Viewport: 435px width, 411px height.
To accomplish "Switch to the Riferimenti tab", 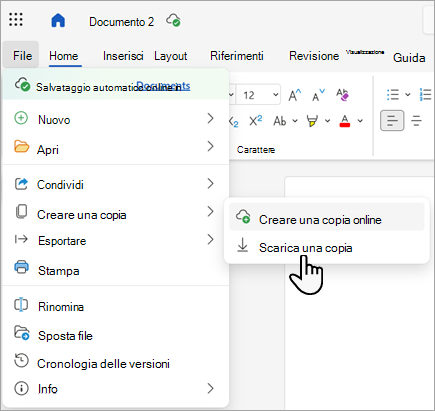I will point(237,56).
